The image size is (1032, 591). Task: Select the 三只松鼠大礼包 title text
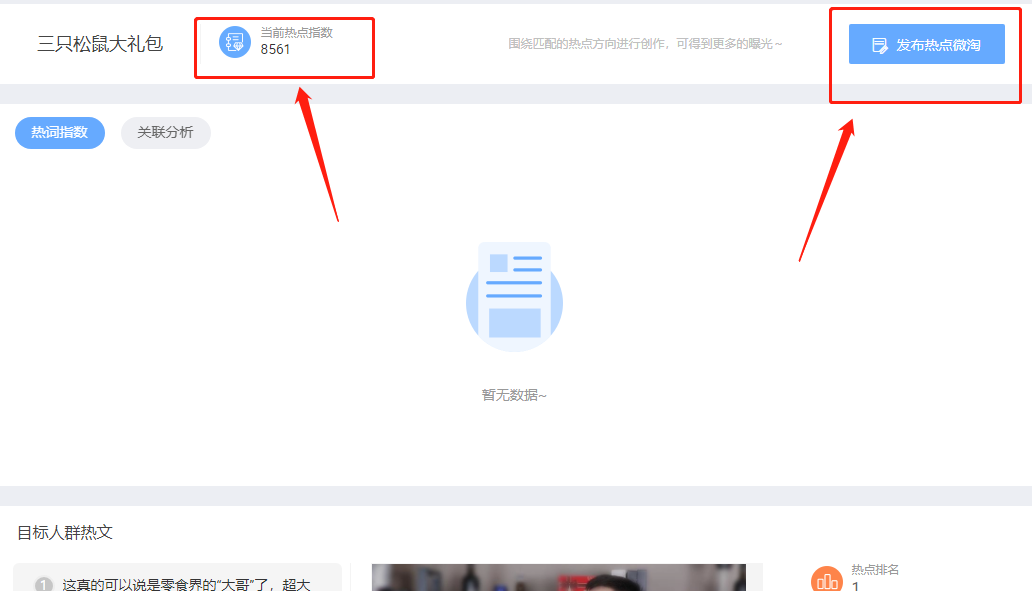(x=100, y=44)
